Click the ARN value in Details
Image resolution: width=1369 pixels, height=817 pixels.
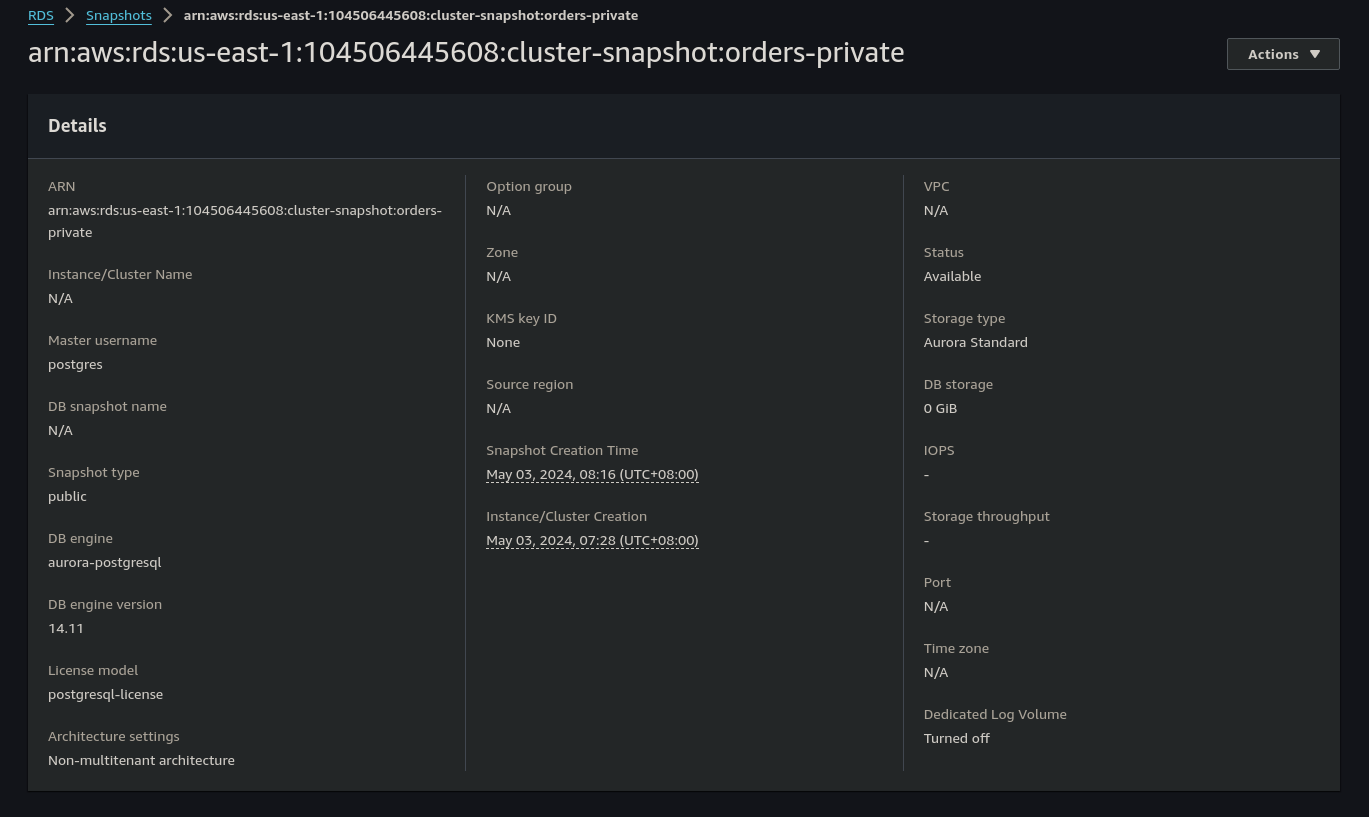coord(244,221)
